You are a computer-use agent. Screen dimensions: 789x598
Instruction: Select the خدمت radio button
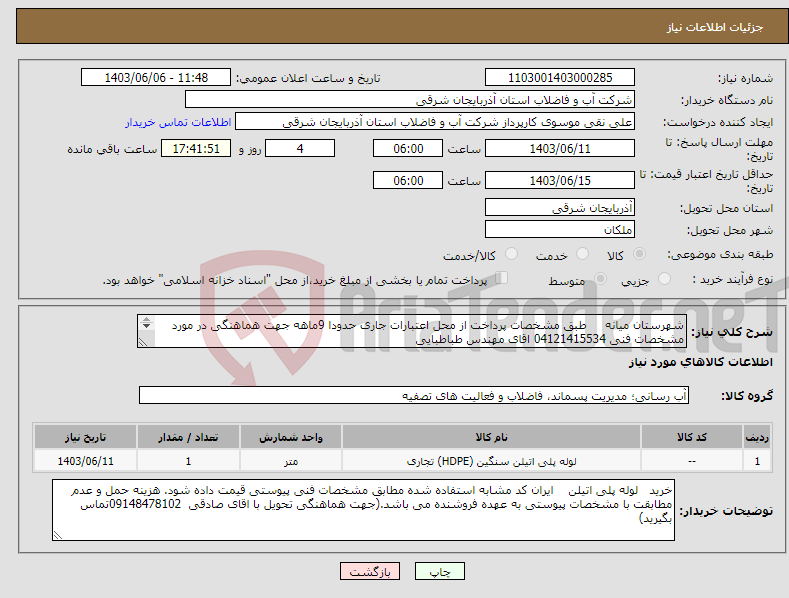coord(582,254)
